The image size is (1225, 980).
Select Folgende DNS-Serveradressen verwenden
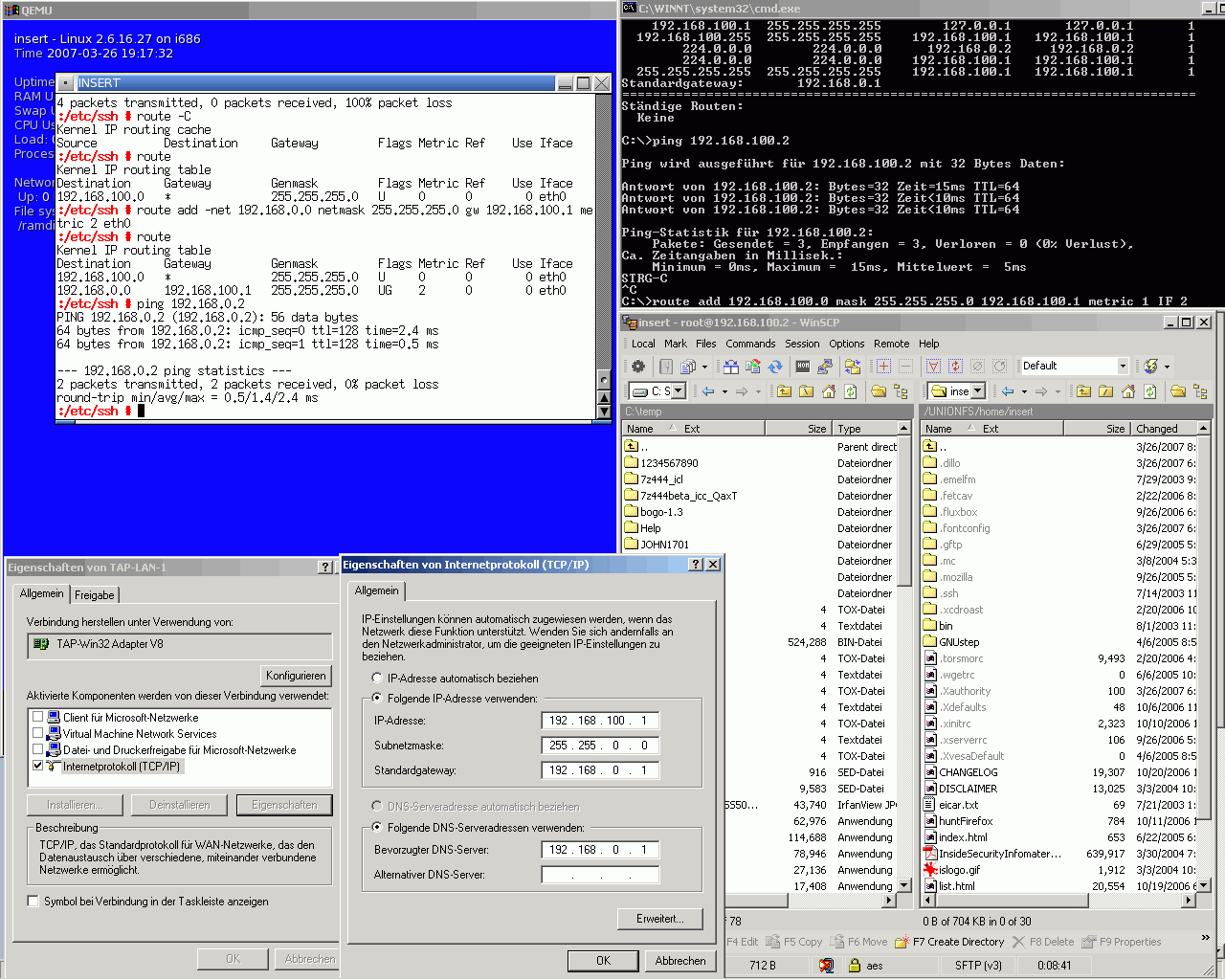pyautogui.click(x=377, y=827)
